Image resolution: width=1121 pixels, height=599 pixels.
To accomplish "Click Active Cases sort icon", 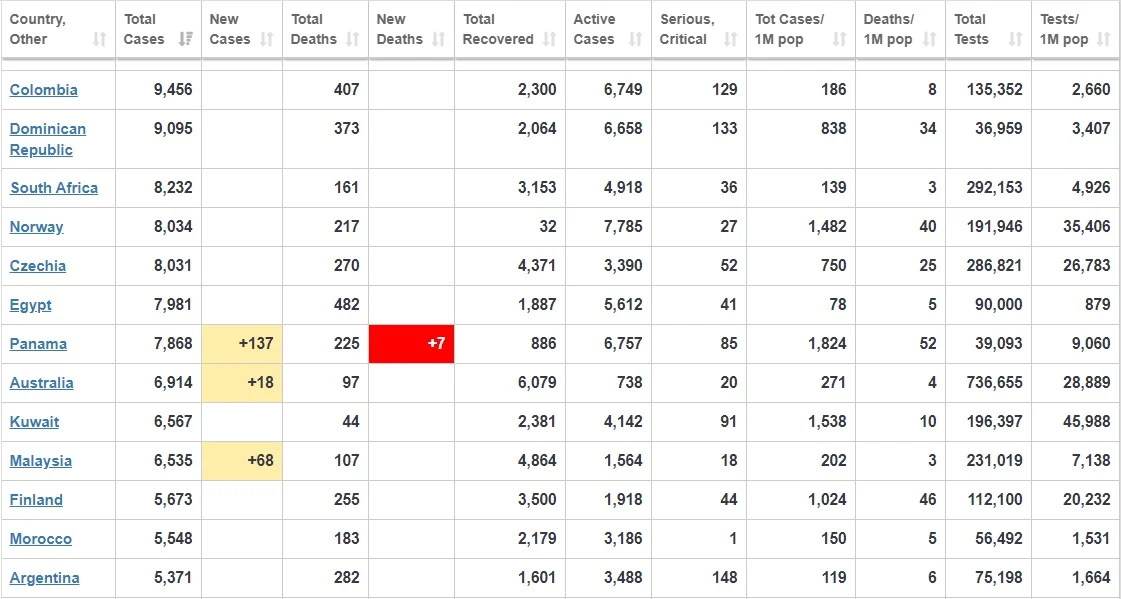I will (635, 40).
